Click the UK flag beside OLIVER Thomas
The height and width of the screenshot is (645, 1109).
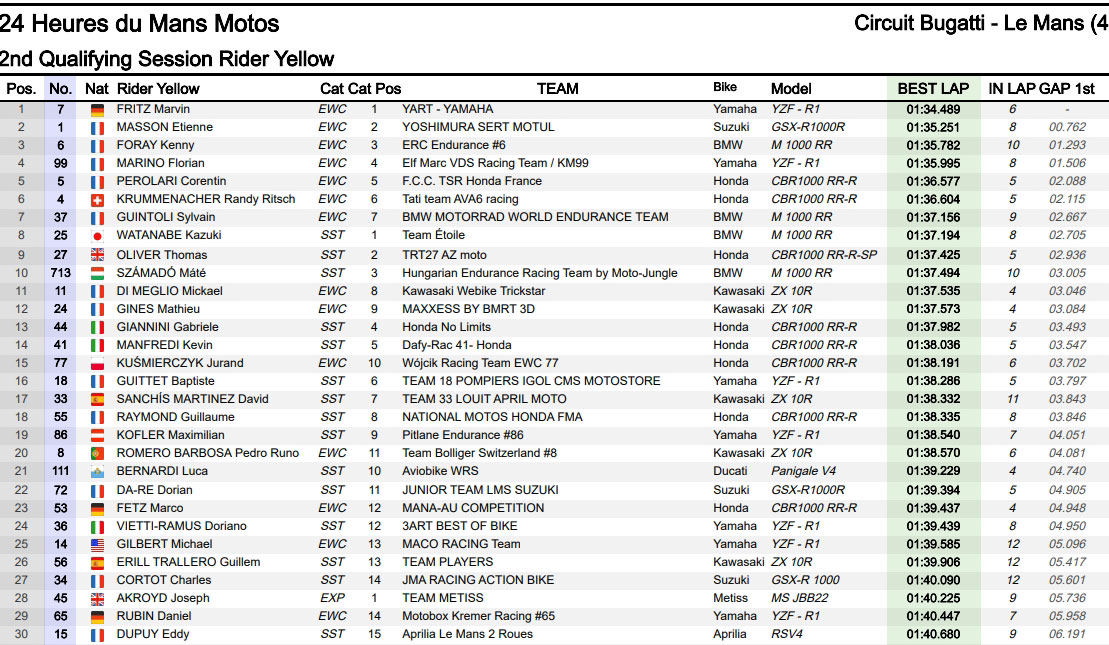97,255
